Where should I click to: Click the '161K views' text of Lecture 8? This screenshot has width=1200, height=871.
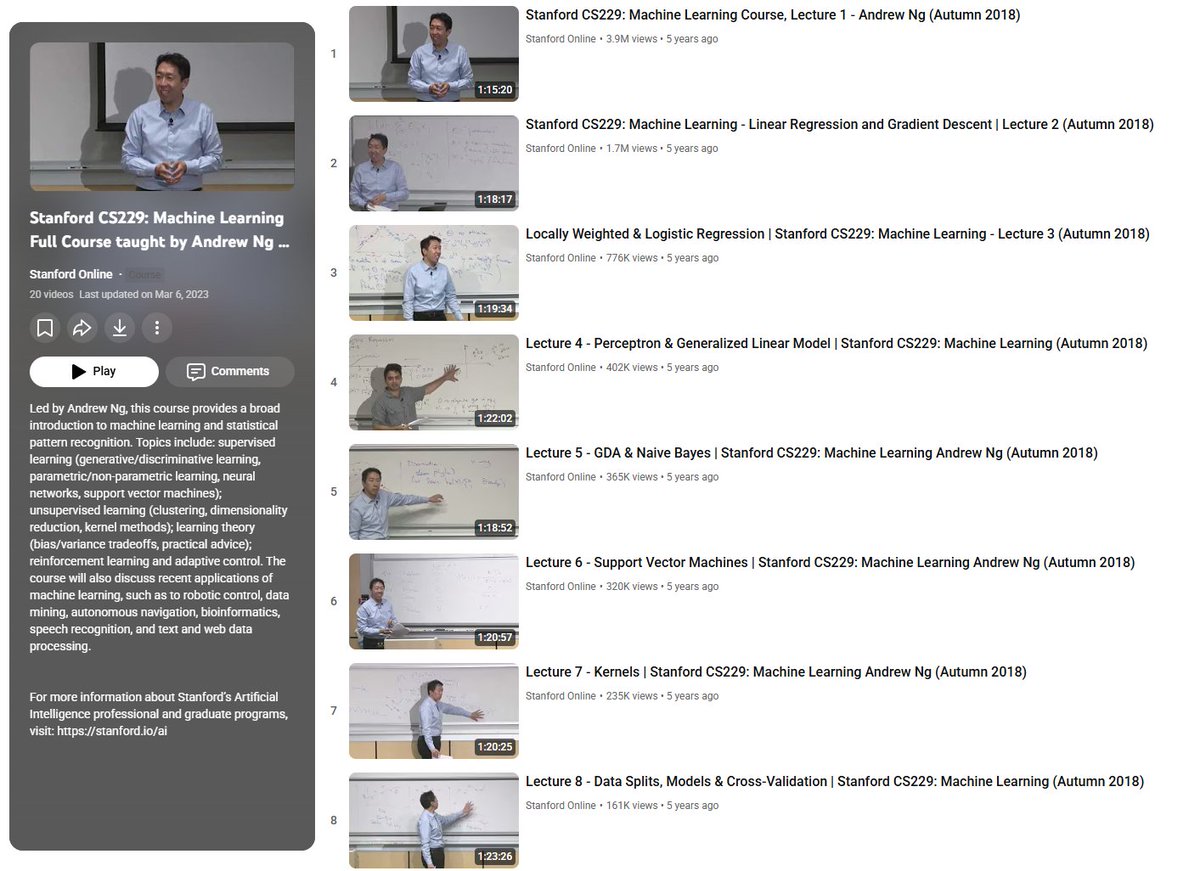click(x=632, y=805)
